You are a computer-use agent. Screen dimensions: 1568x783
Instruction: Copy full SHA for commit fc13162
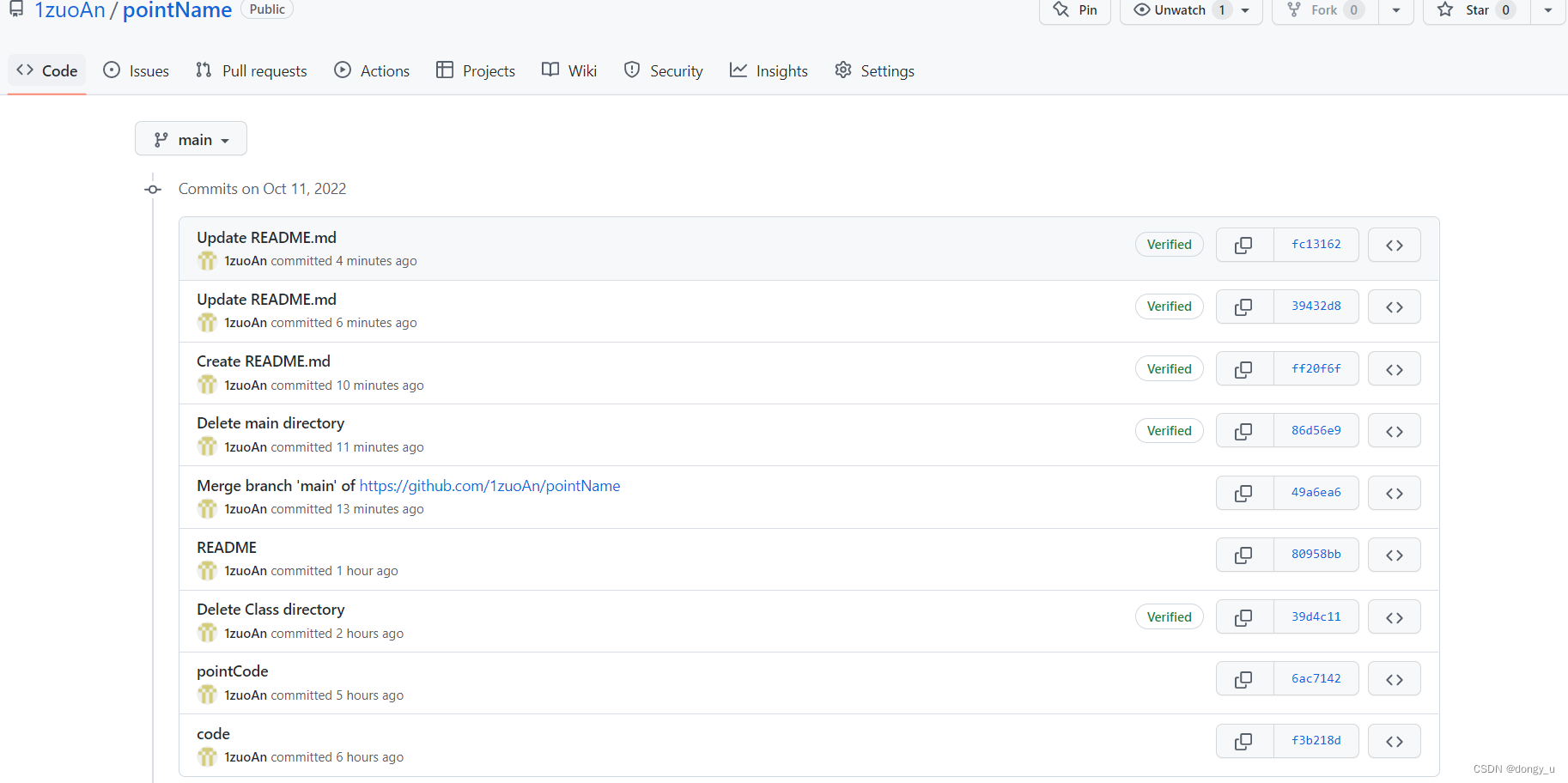click(x=1244, y=245)
